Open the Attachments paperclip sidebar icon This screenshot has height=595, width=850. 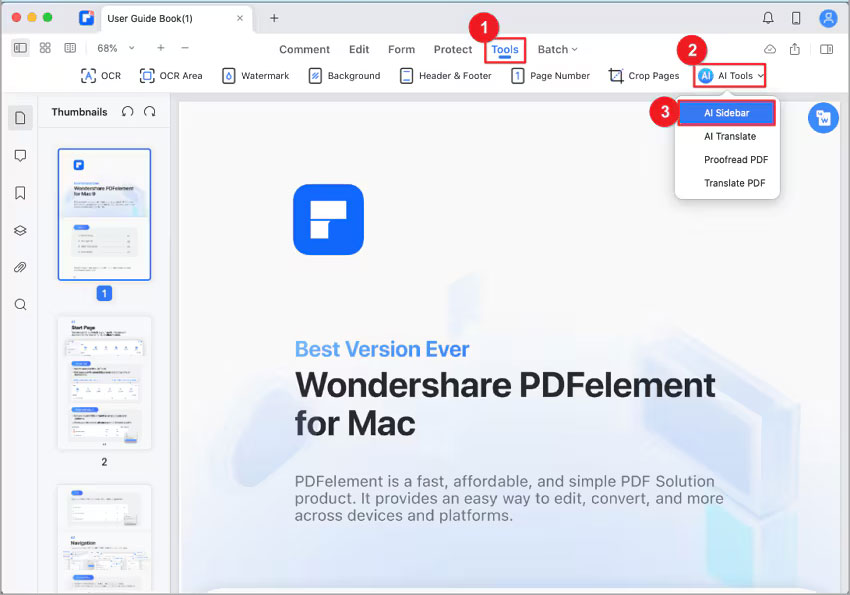click(x=20, y=267)
